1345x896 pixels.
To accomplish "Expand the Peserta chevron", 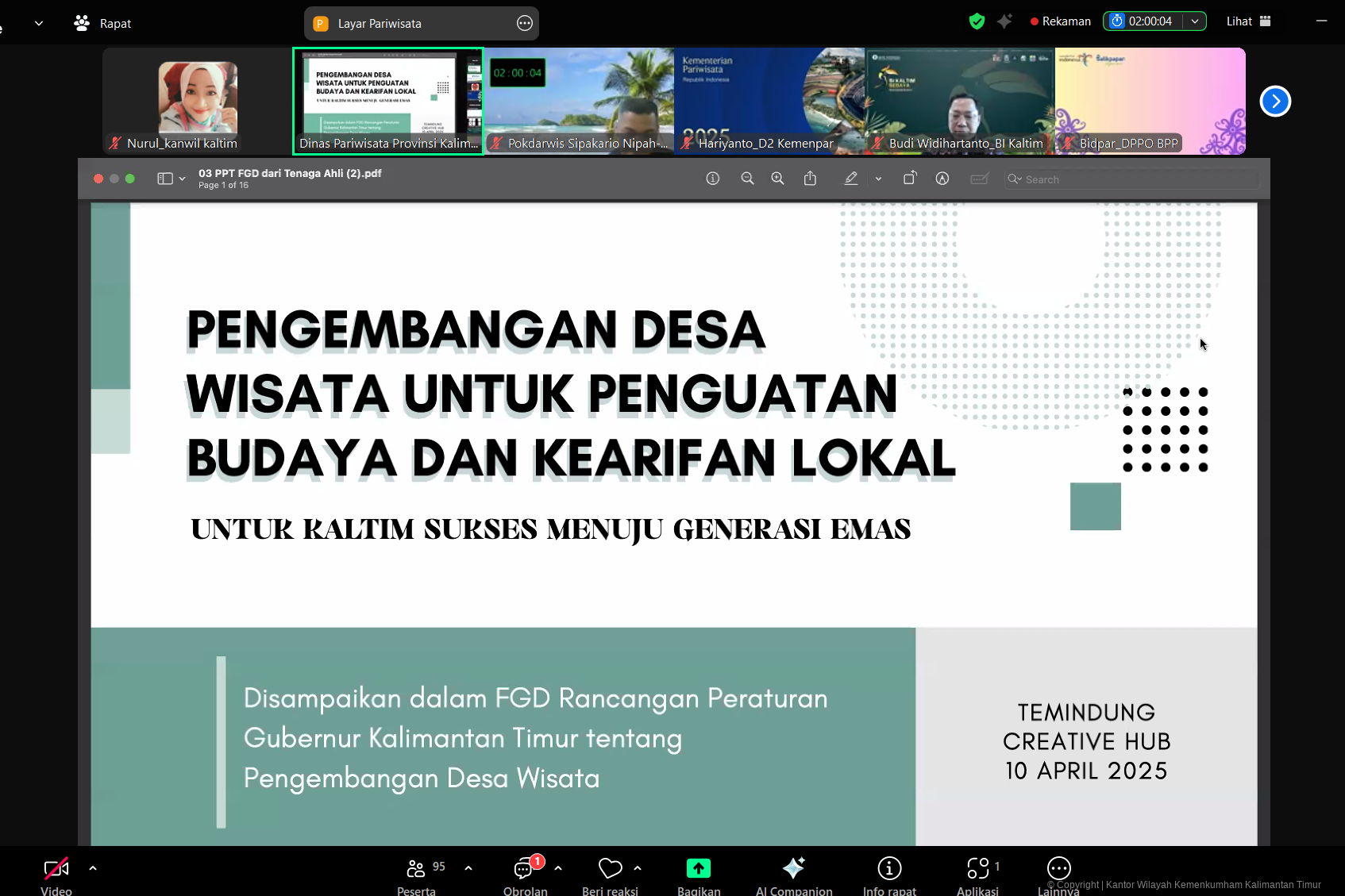I will 468,869.
